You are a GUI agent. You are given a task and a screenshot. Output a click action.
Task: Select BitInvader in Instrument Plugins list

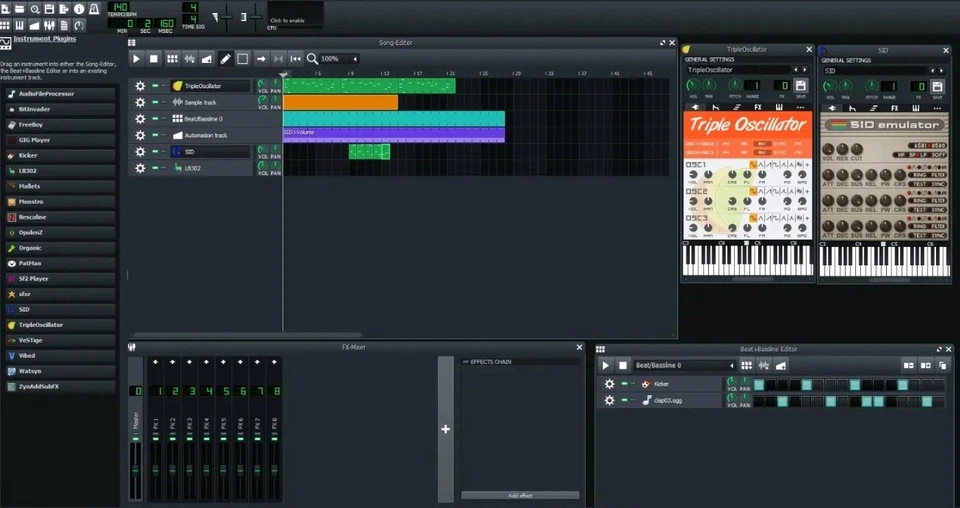pos(60,109)
